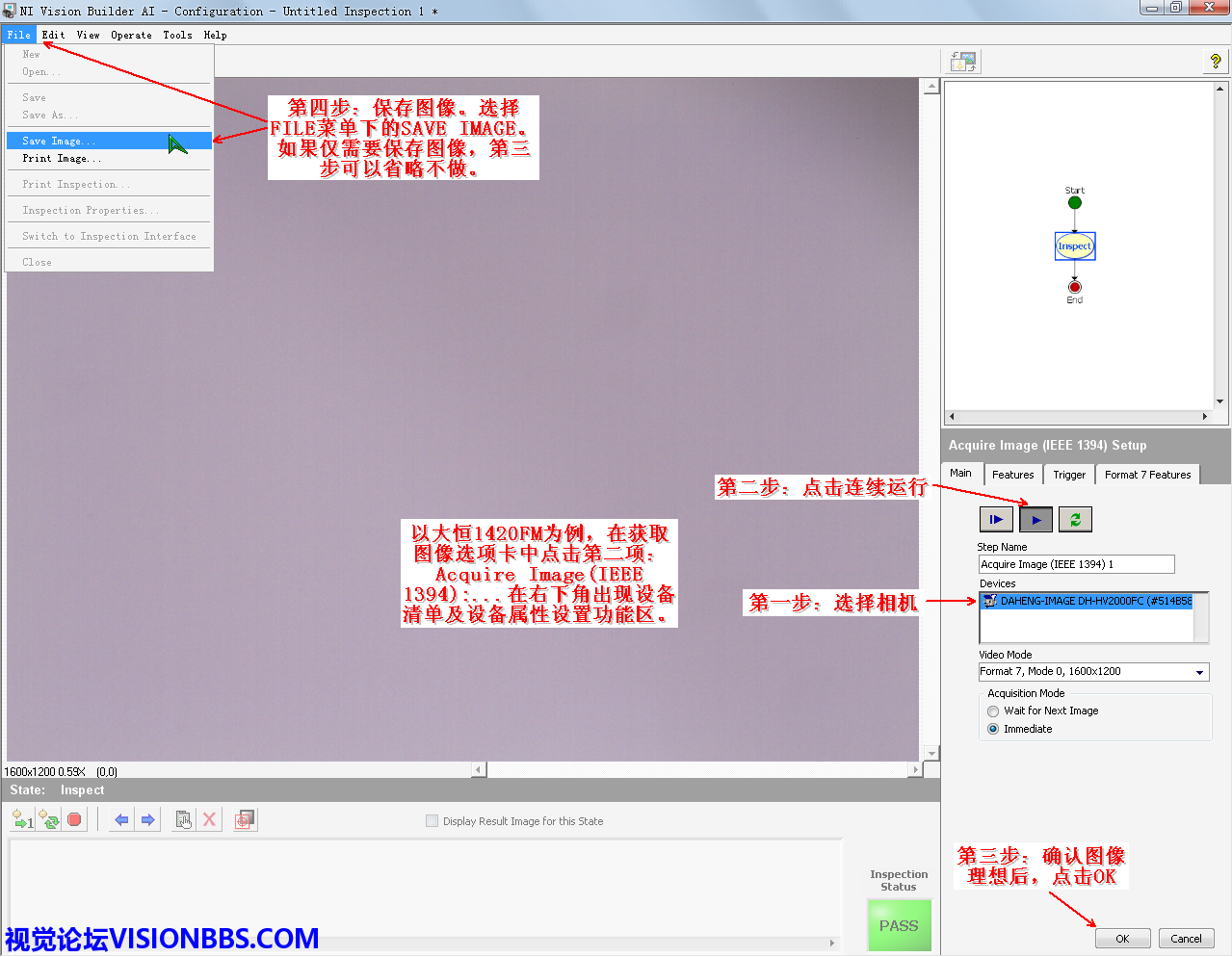The width and height of the screenshot is (1232, 957).
Task: Switch to the Trigger tab
Action: [1068, 475]
